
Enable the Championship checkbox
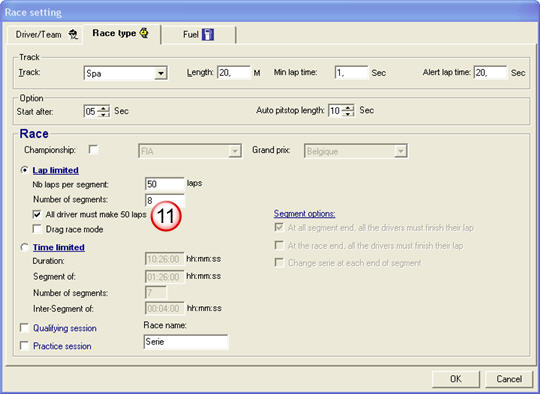[93, 150]
